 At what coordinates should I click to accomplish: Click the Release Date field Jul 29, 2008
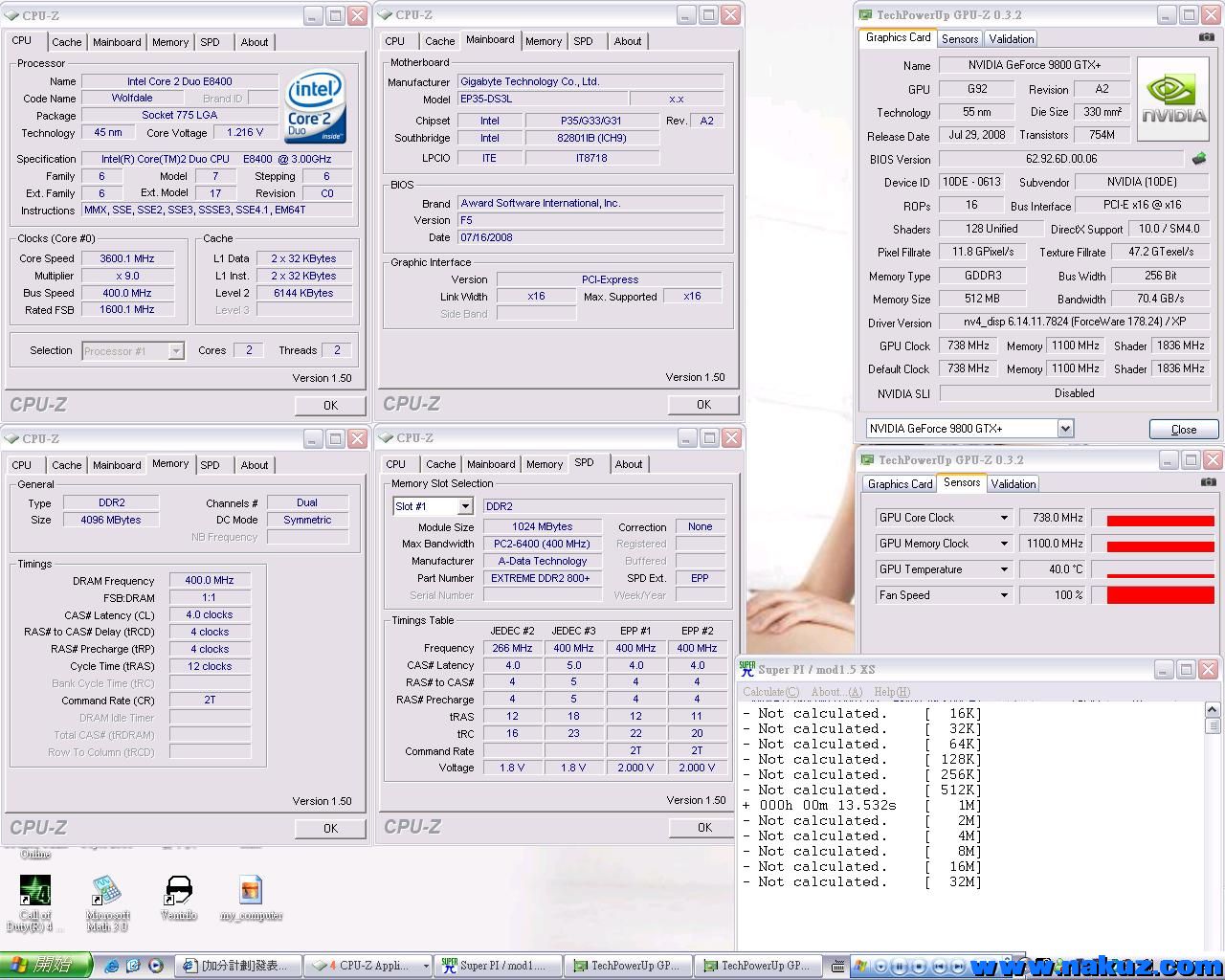[x=976, y=135]
